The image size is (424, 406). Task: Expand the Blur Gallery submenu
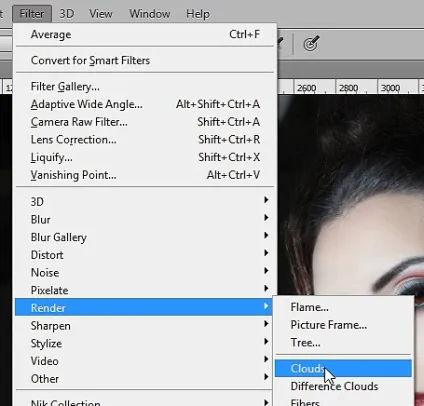(145, 237)
